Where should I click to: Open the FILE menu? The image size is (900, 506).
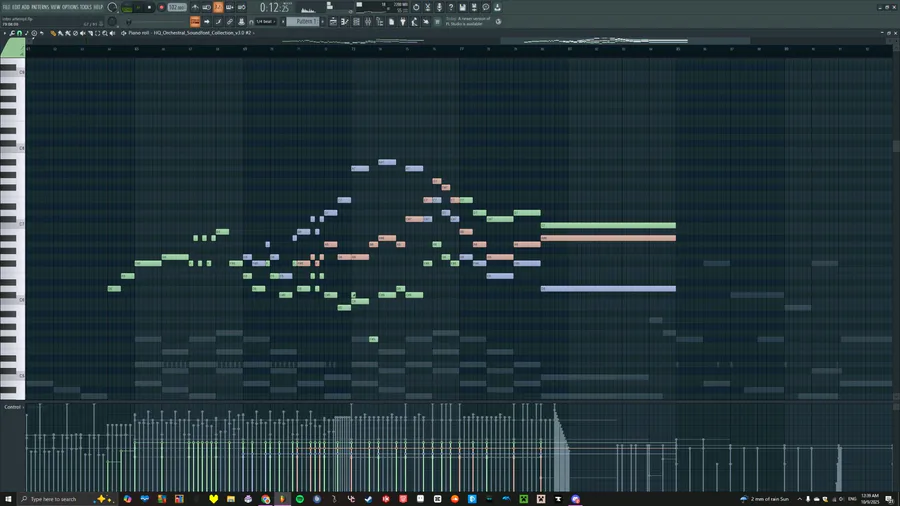click(6, 7)
